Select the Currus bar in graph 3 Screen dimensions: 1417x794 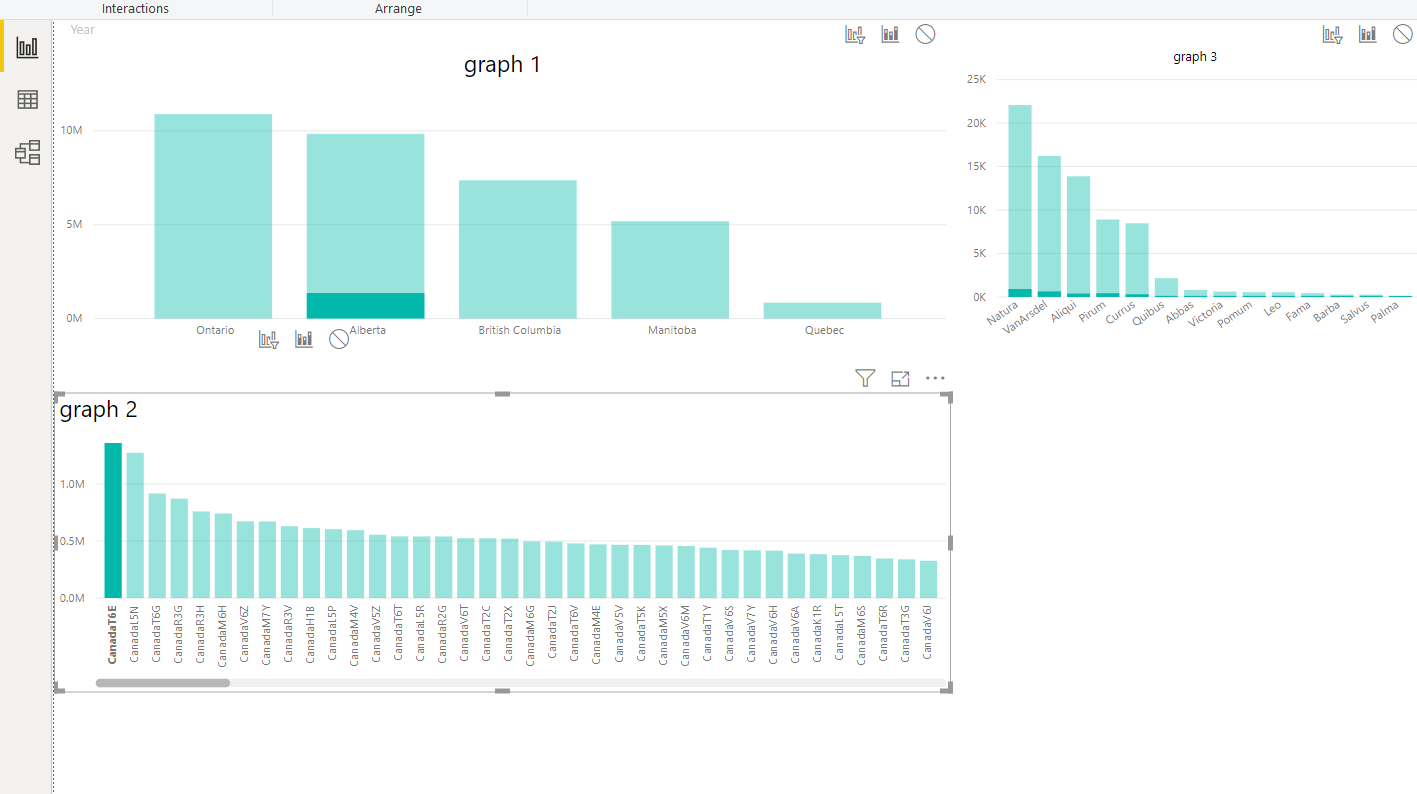1137,260
